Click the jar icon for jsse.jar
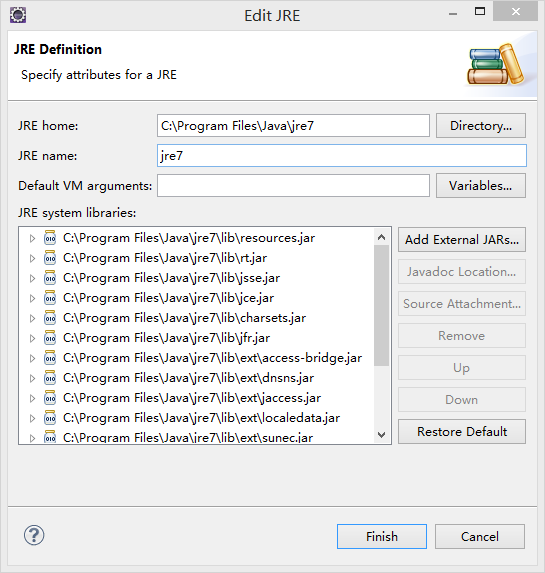Image resolution: width=545 pixels, height=573 pixels. coord(50,278)
